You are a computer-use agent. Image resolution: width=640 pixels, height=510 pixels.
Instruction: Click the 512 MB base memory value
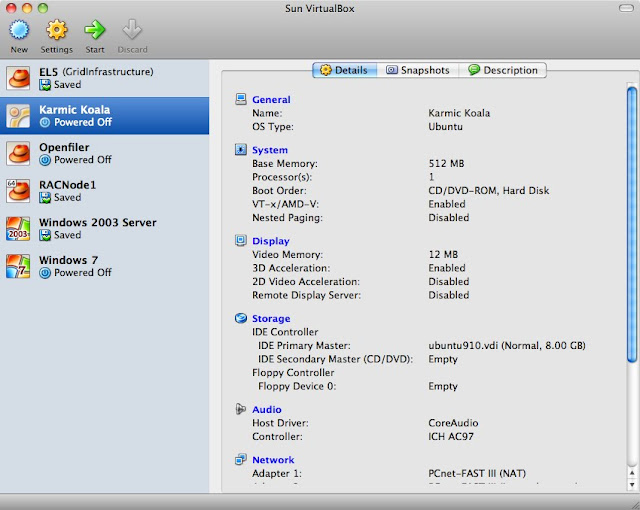pyautogui.click(x=446, y=164)
